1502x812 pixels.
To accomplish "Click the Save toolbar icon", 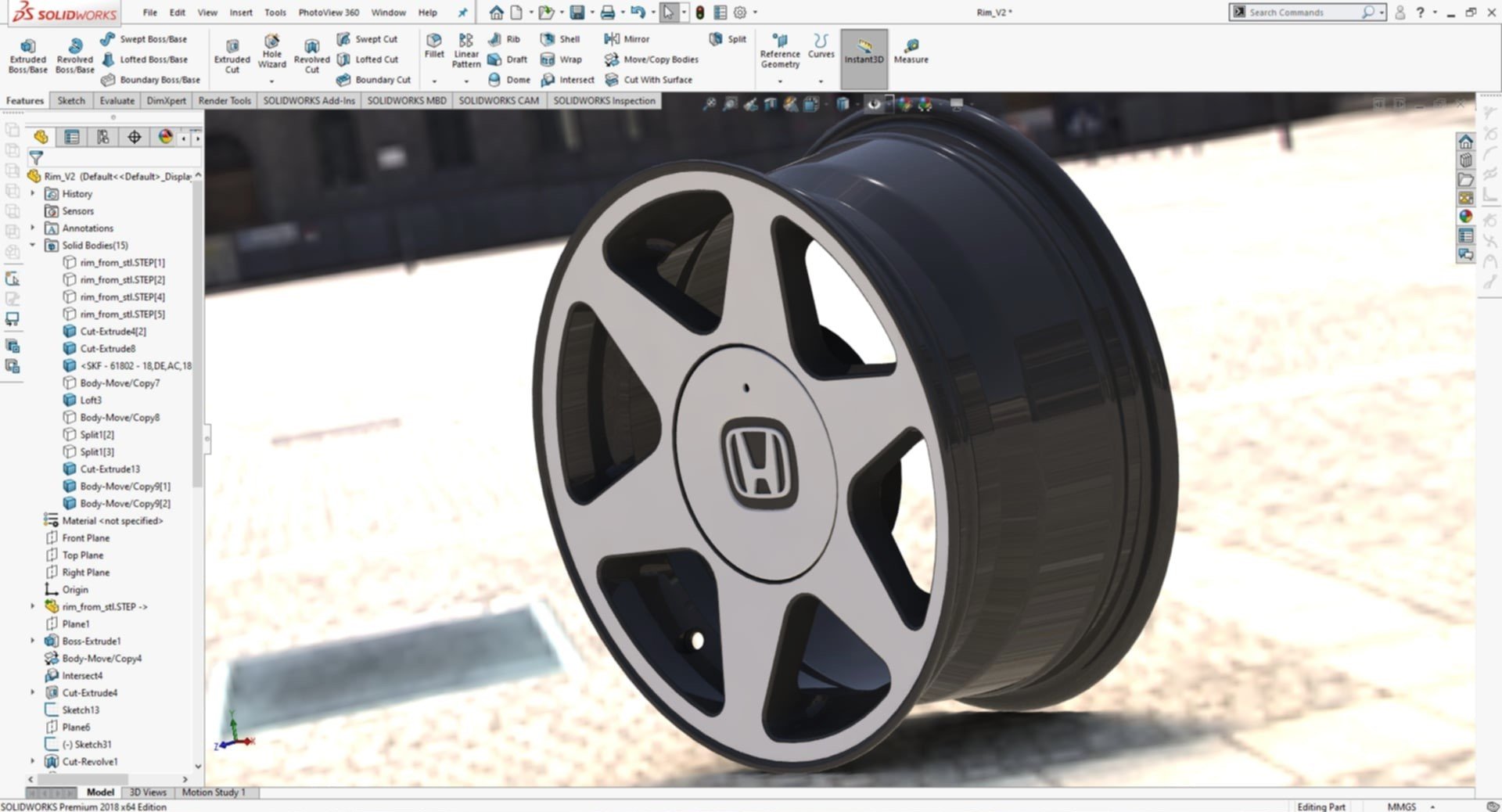I will (x=577, y=13).
